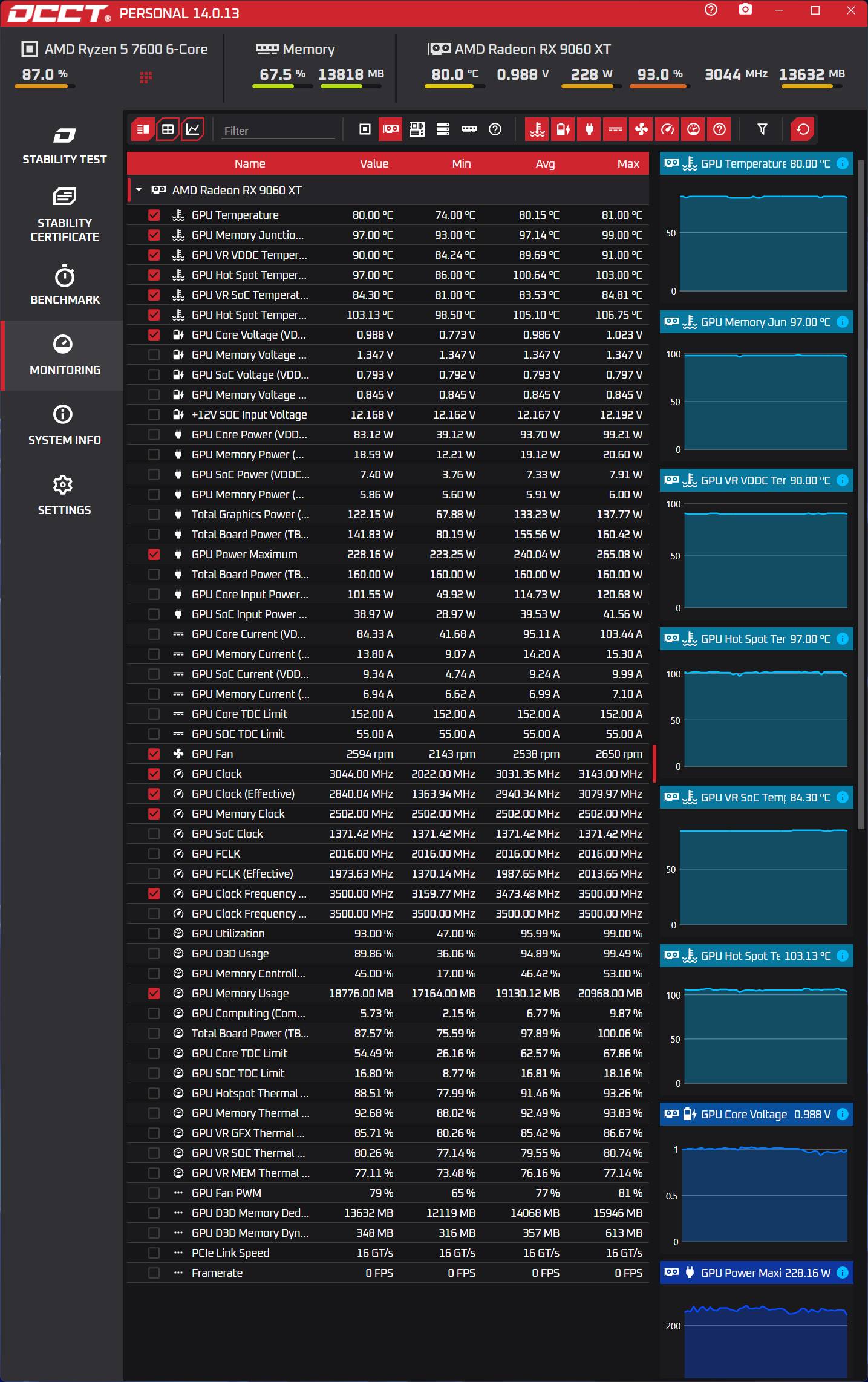Open info for GPU Core Voltage graph
Screen dimensions: 868x1382
click(842, 1115)
